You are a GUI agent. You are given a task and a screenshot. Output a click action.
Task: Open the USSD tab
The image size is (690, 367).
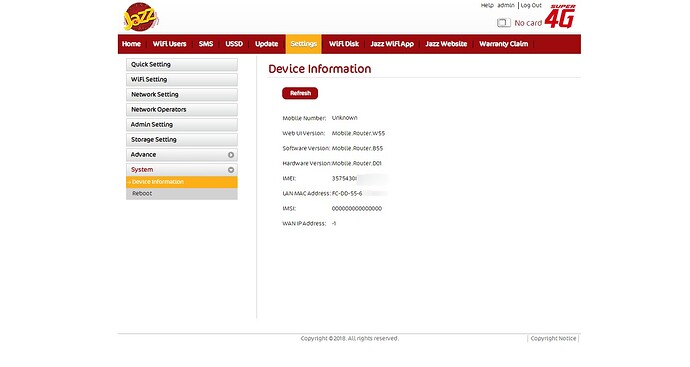[x=234, y=44]
